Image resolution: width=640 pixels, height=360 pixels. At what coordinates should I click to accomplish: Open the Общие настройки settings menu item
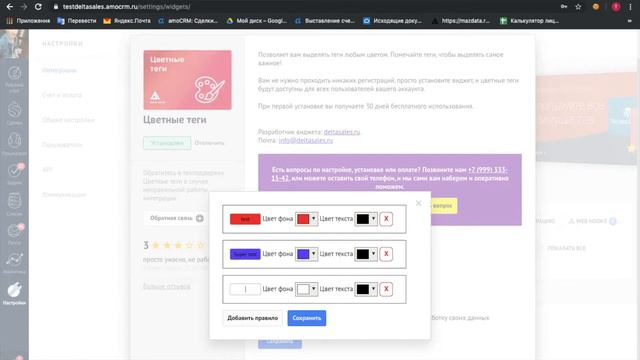[x=68, y=120]
